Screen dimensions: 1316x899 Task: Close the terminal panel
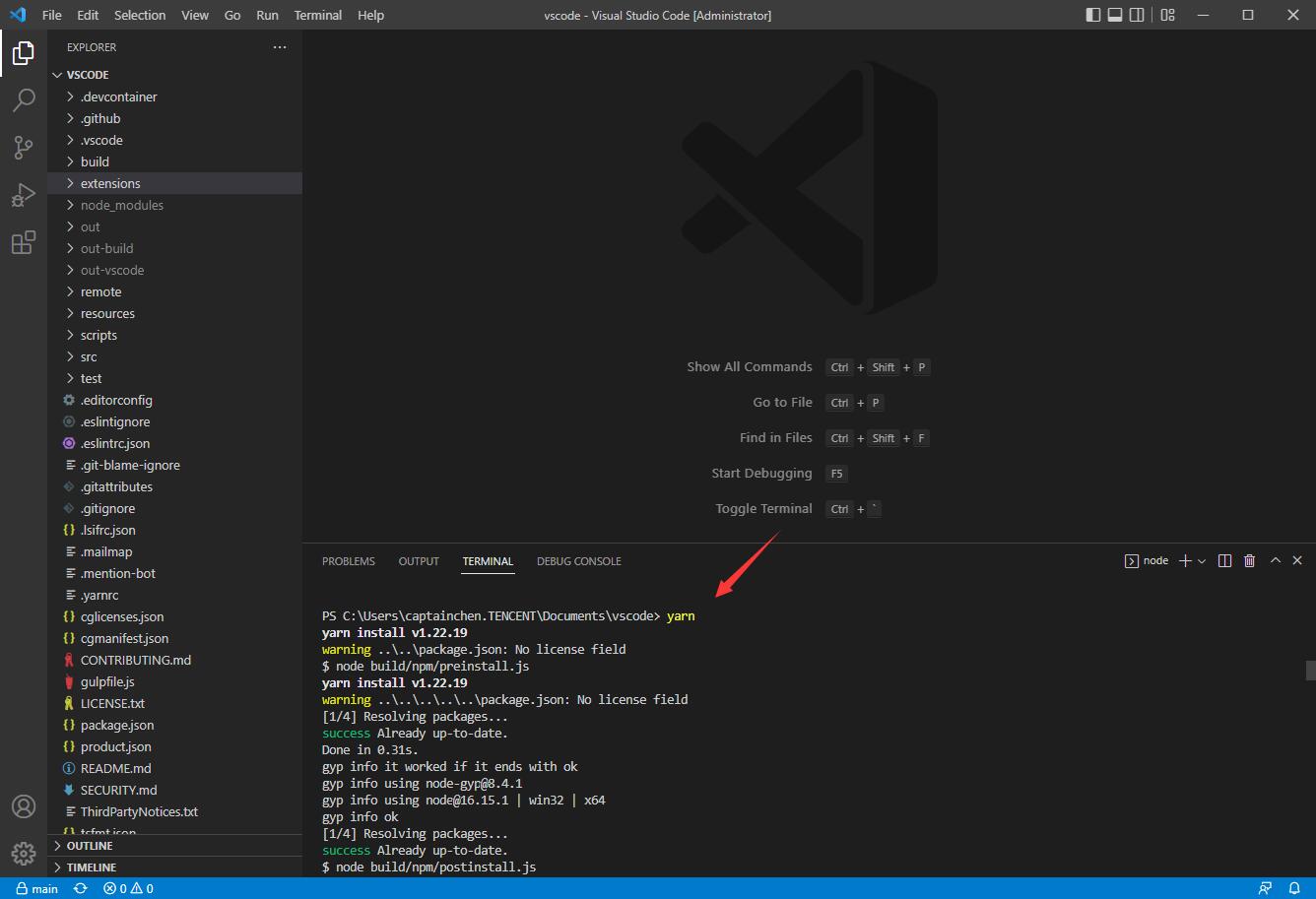pos(1297,560)
